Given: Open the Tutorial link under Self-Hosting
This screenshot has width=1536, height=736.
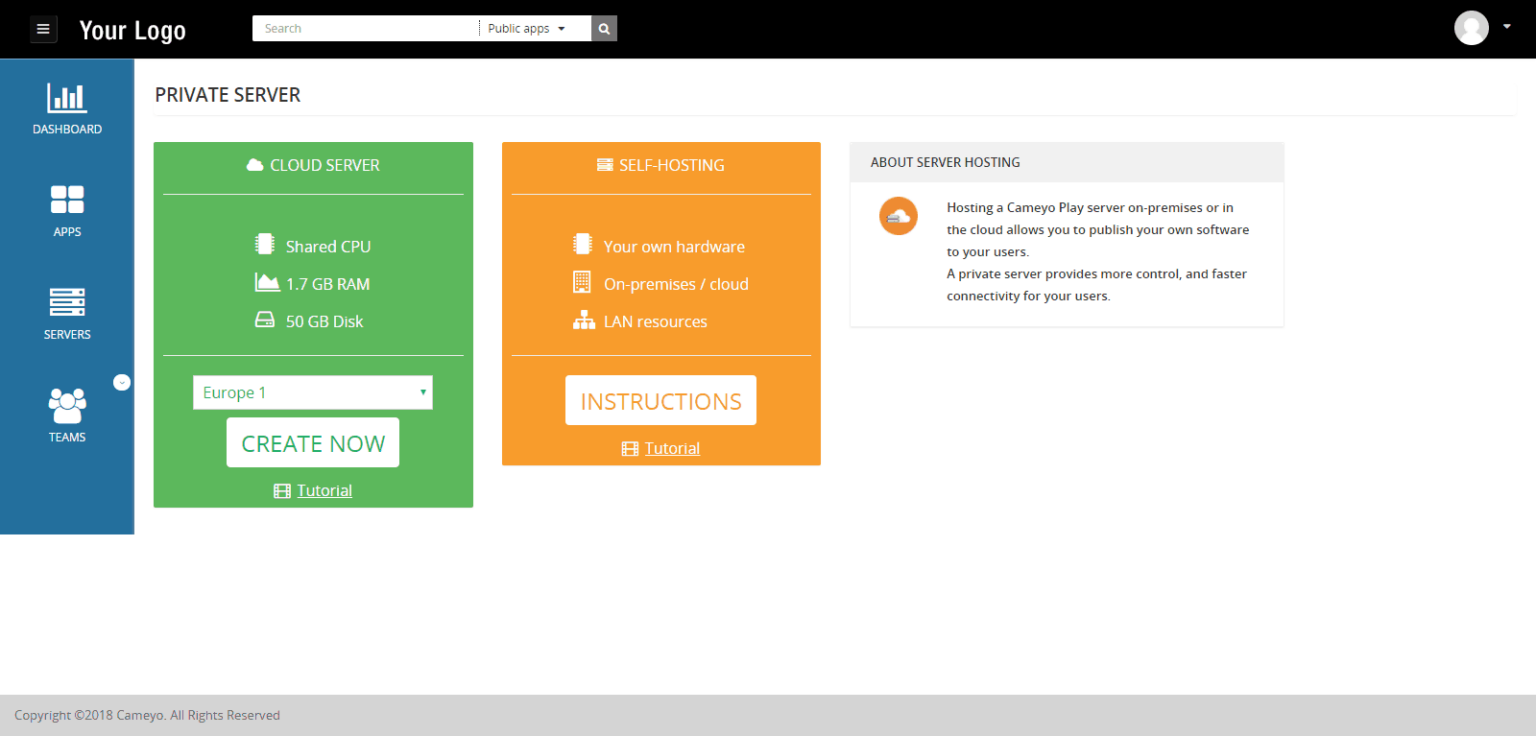Looking at the screenshot, I should pos(671,448).
